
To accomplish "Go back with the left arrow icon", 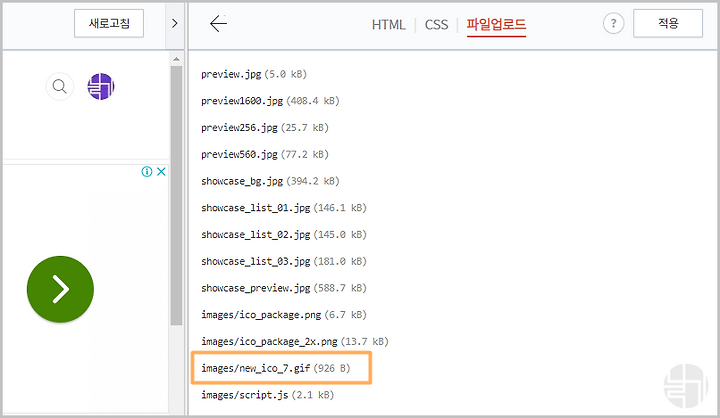I will 218,23.
